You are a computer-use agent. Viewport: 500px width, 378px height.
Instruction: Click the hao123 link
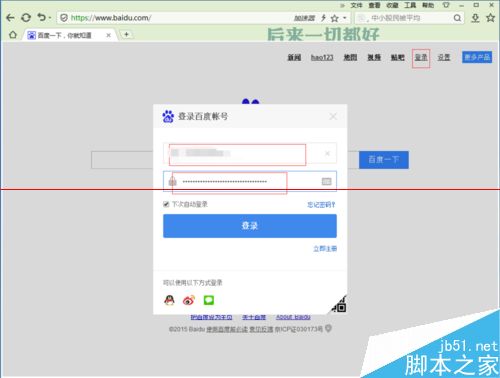[x=322, y=57]
